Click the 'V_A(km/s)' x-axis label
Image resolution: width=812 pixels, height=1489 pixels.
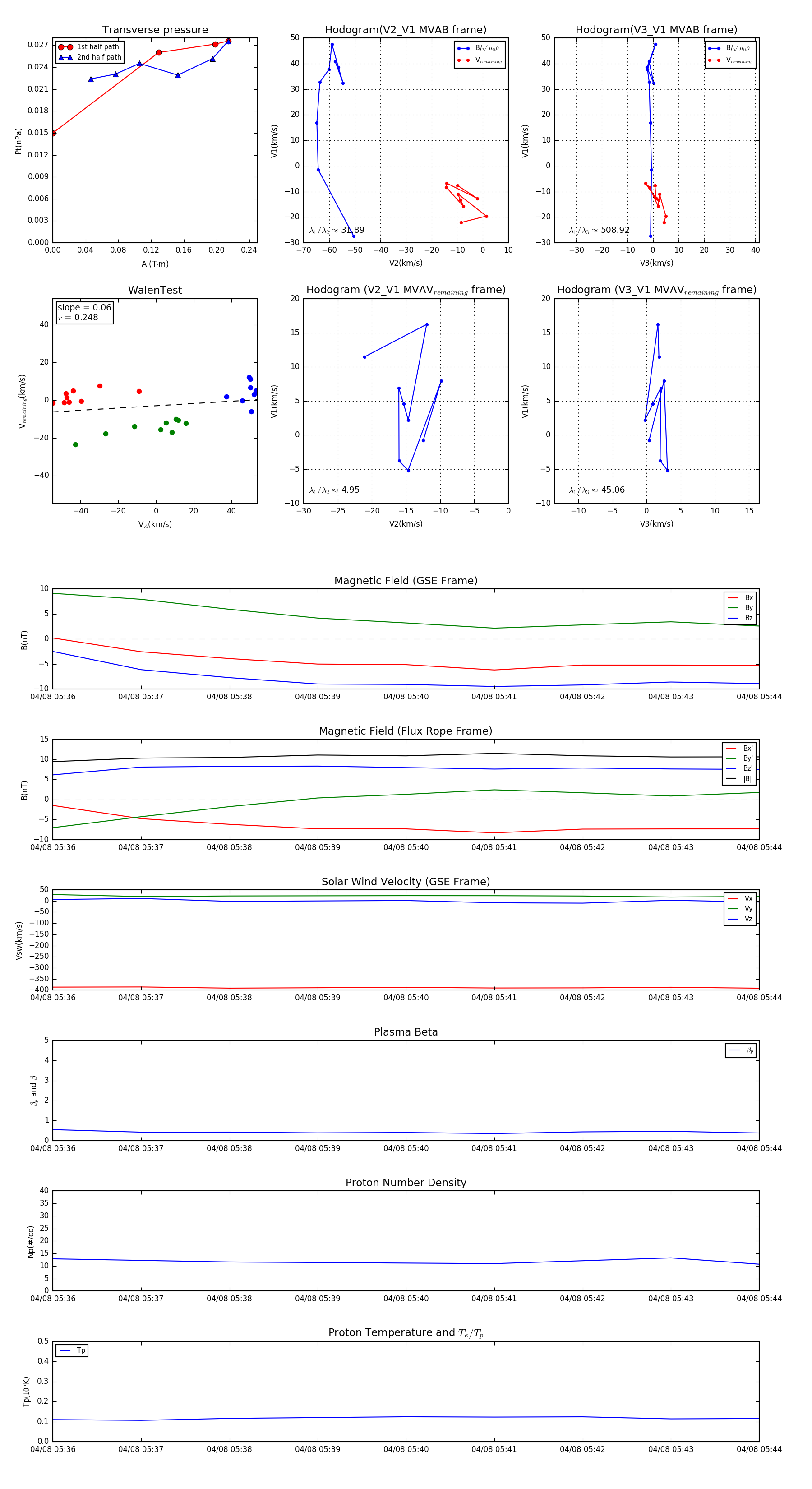pos(155,524)
